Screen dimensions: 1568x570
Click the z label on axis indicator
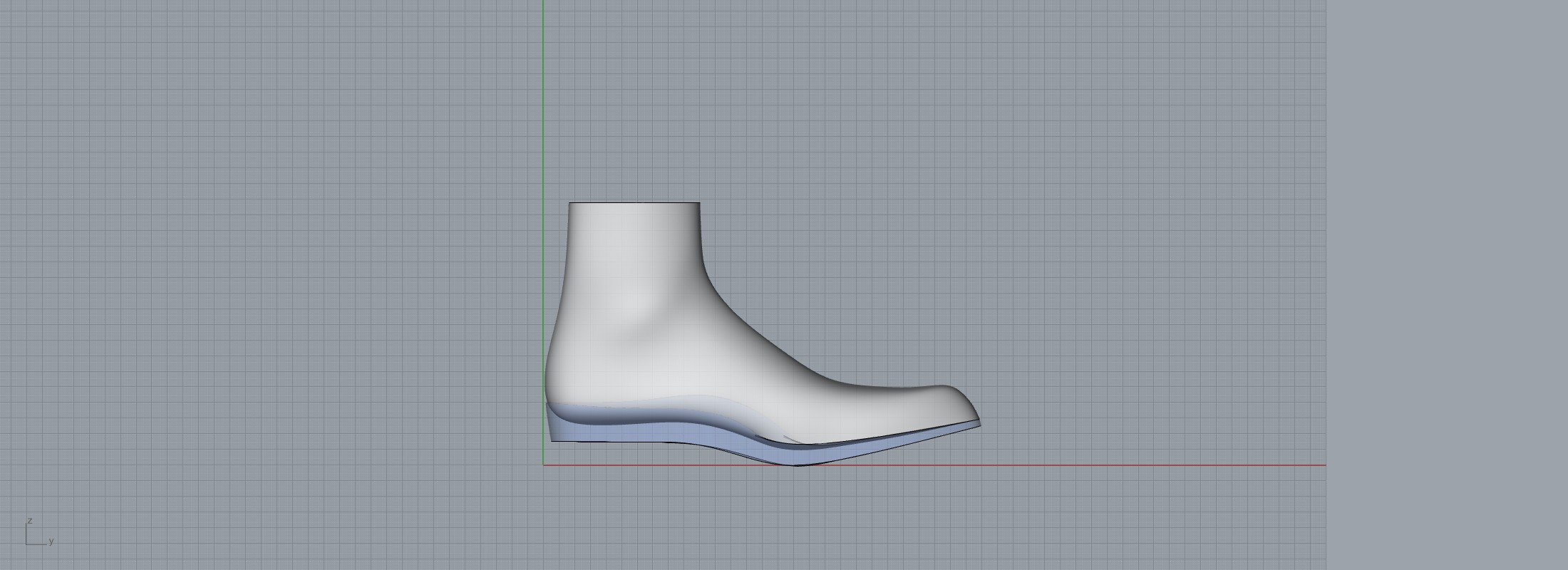click(30, 521)
